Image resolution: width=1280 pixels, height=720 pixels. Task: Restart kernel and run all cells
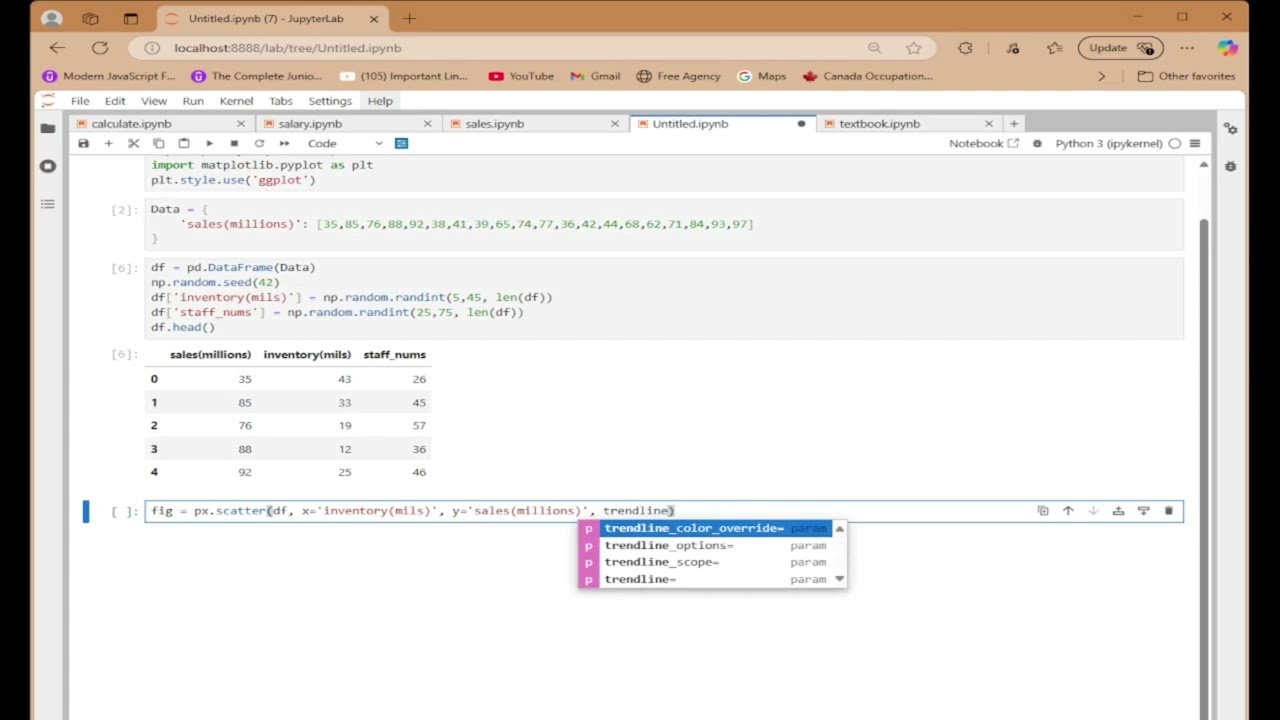click(284, 143)
